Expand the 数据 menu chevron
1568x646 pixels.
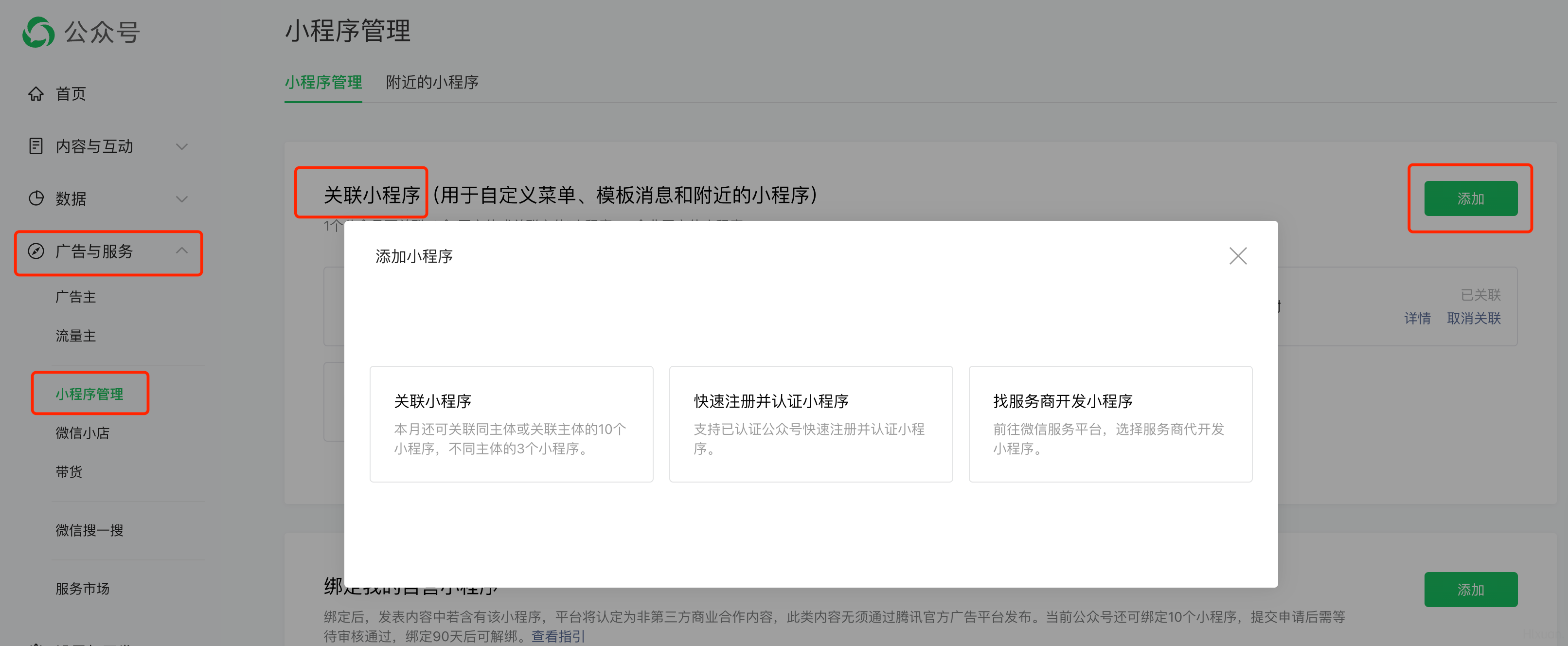coord(181,198)
